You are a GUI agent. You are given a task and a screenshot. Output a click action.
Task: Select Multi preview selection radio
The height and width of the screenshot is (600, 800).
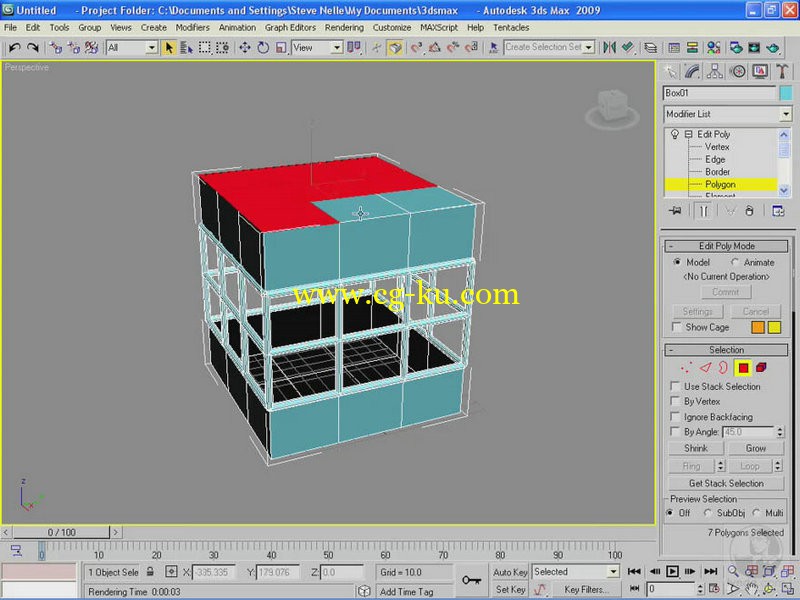756,513
